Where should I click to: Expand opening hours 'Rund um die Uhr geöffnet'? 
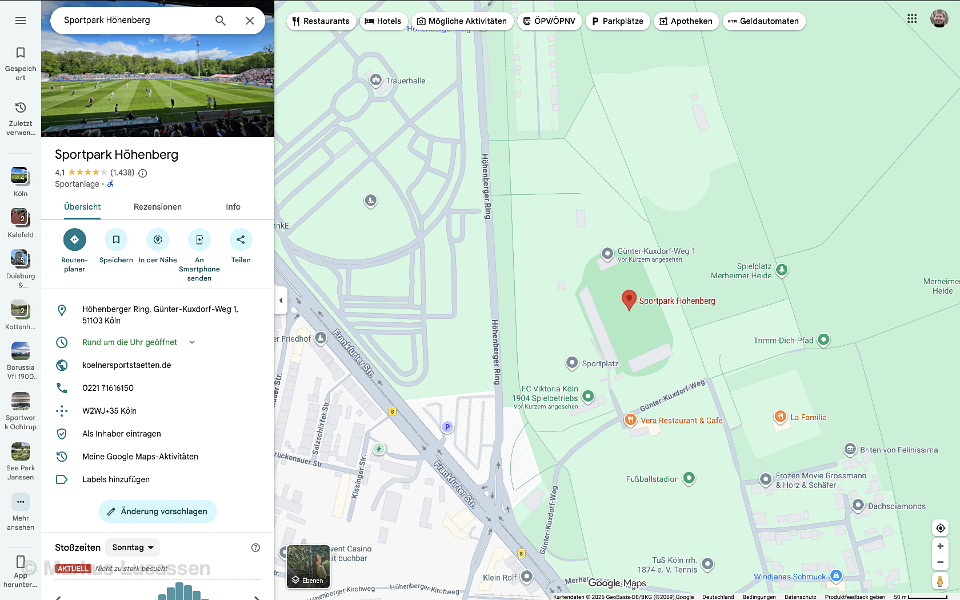pyautogui.click(x=192, y=342)
